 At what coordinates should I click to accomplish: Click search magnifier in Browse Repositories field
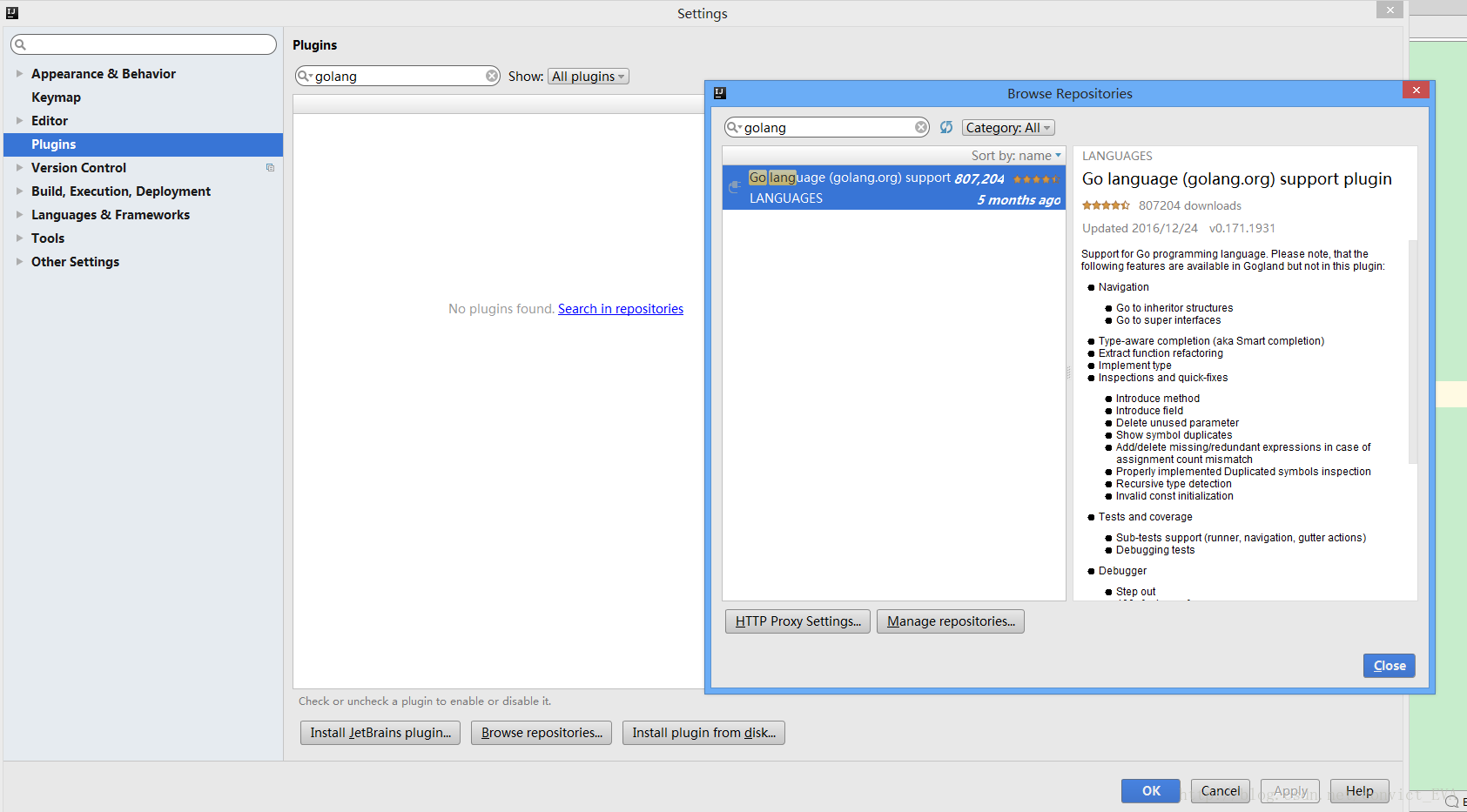click(x=734, y=127)
